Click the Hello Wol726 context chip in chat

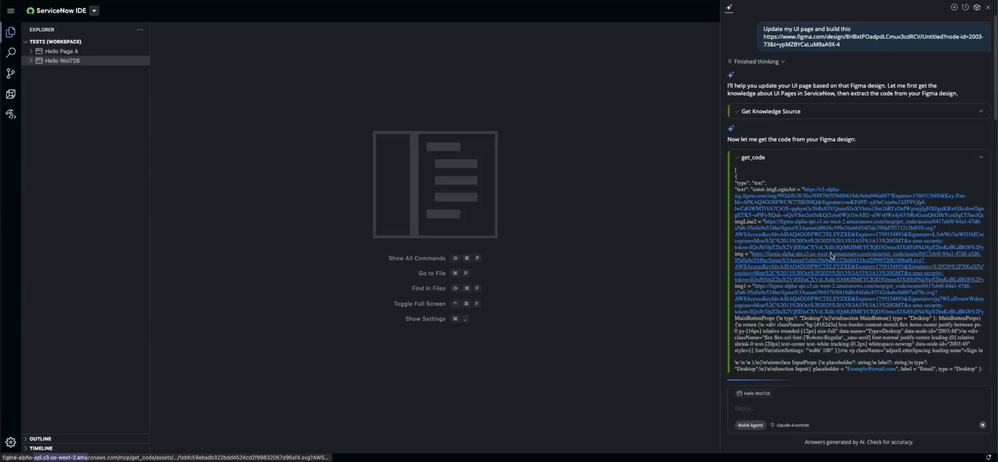coord(754,394)
